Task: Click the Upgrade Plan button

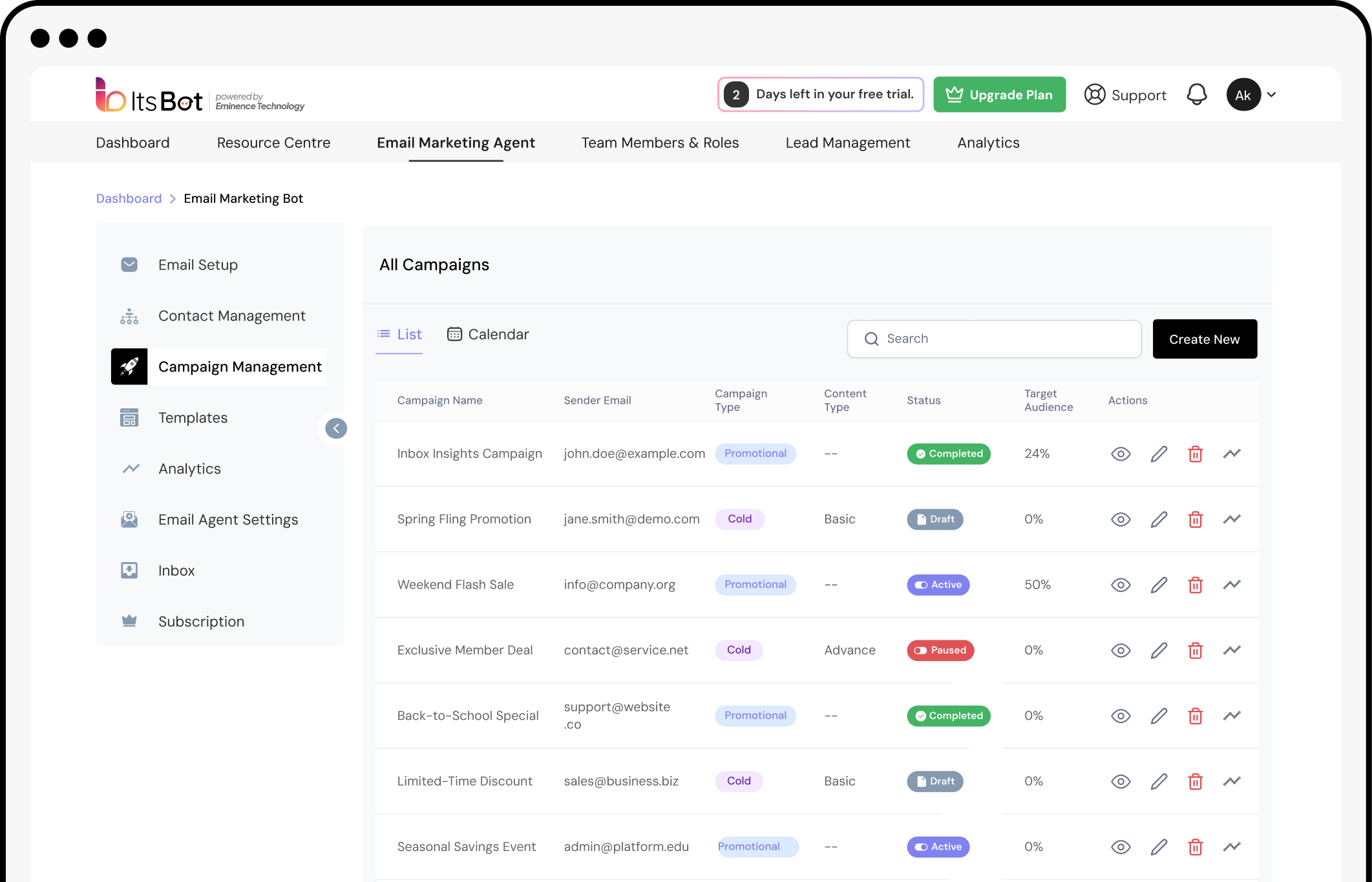Action: pos(999,95)
